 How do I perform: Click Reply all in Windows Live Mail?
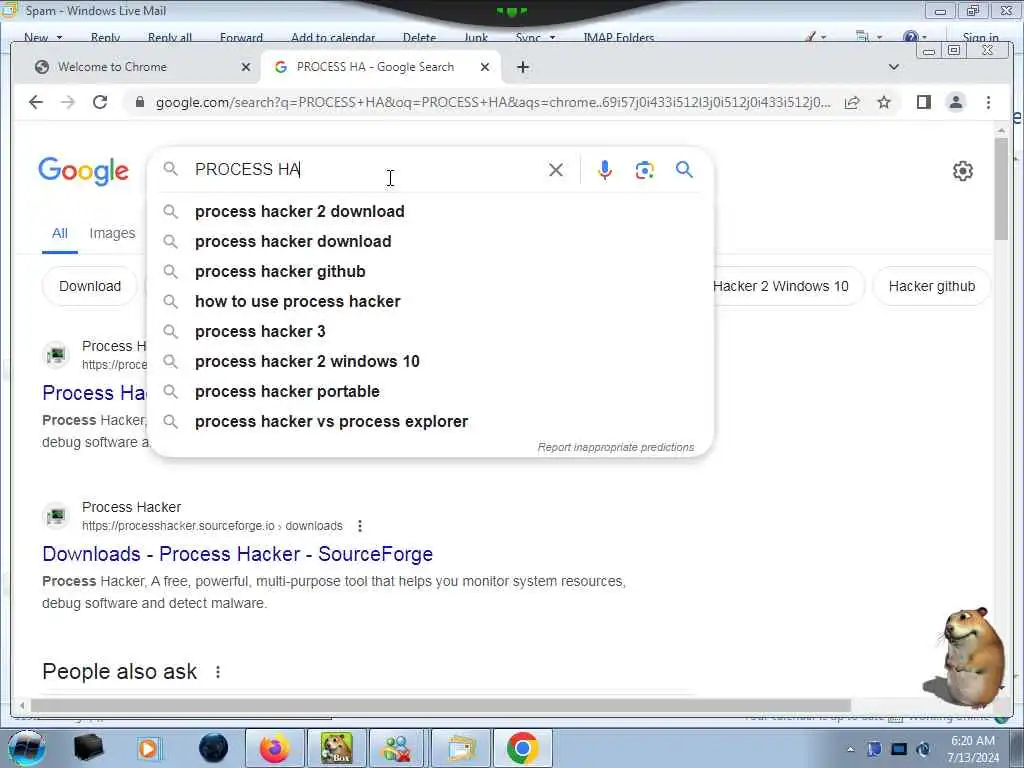click(170, 37)
